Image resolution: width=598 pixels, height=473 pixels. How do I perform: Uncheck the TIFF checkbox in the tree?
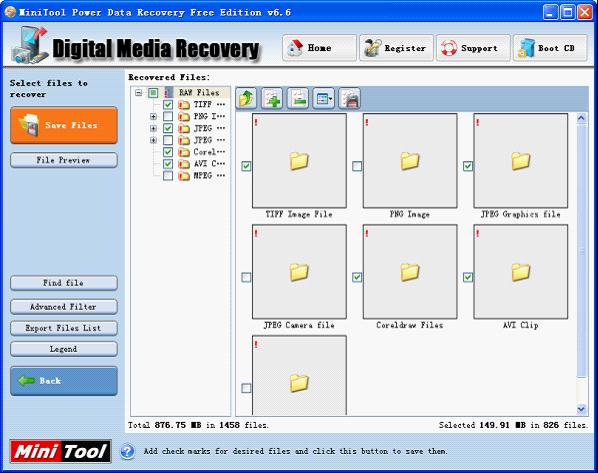(168, 105)
